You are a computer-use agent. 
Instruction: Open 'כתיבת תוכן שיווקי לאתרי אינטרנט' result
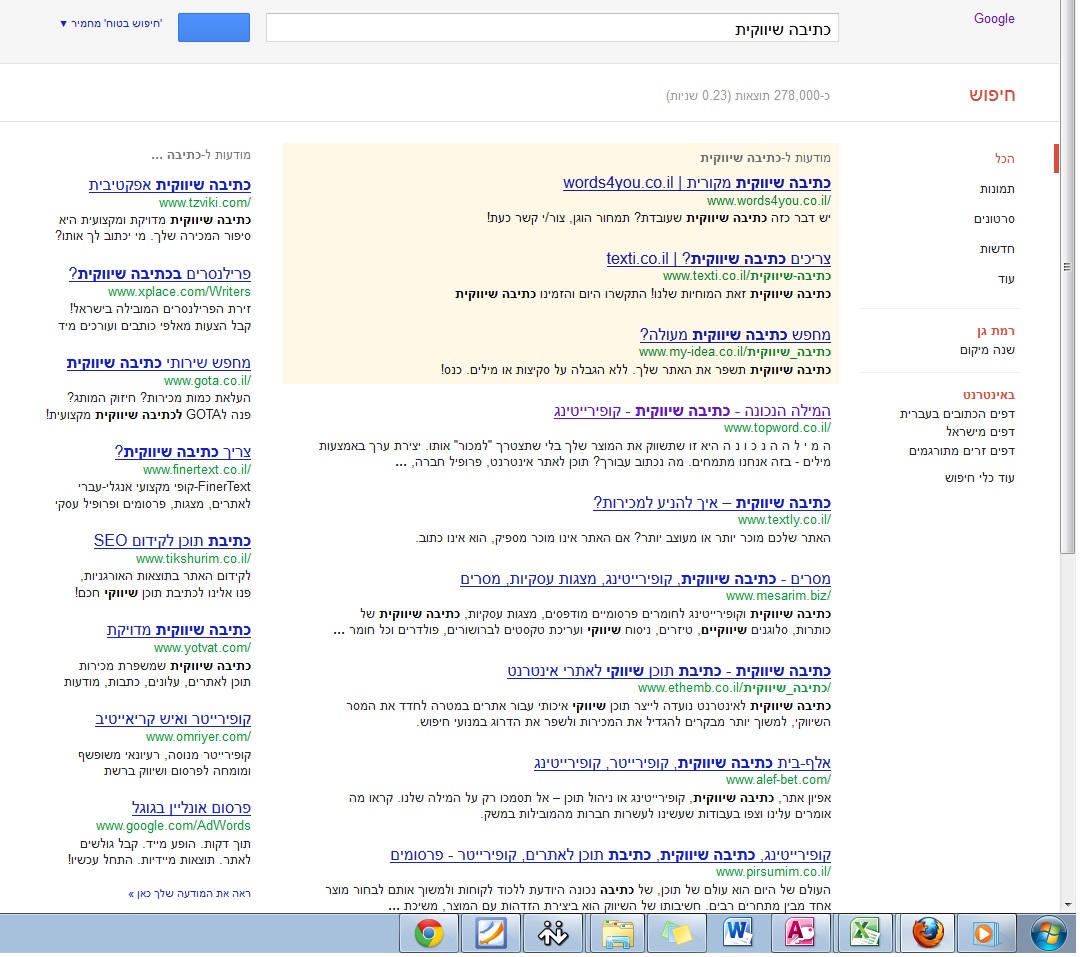pos(669,671)
